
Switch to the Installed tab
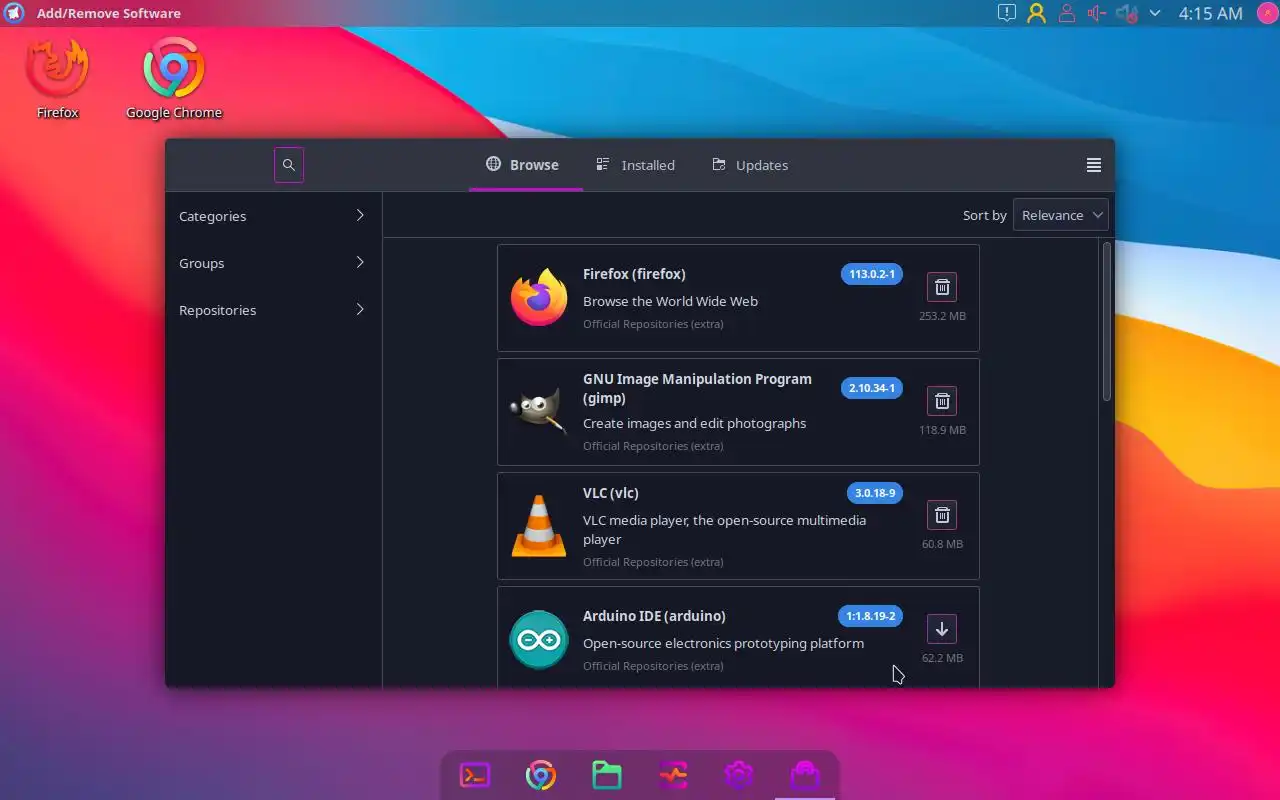pos(636,165)
